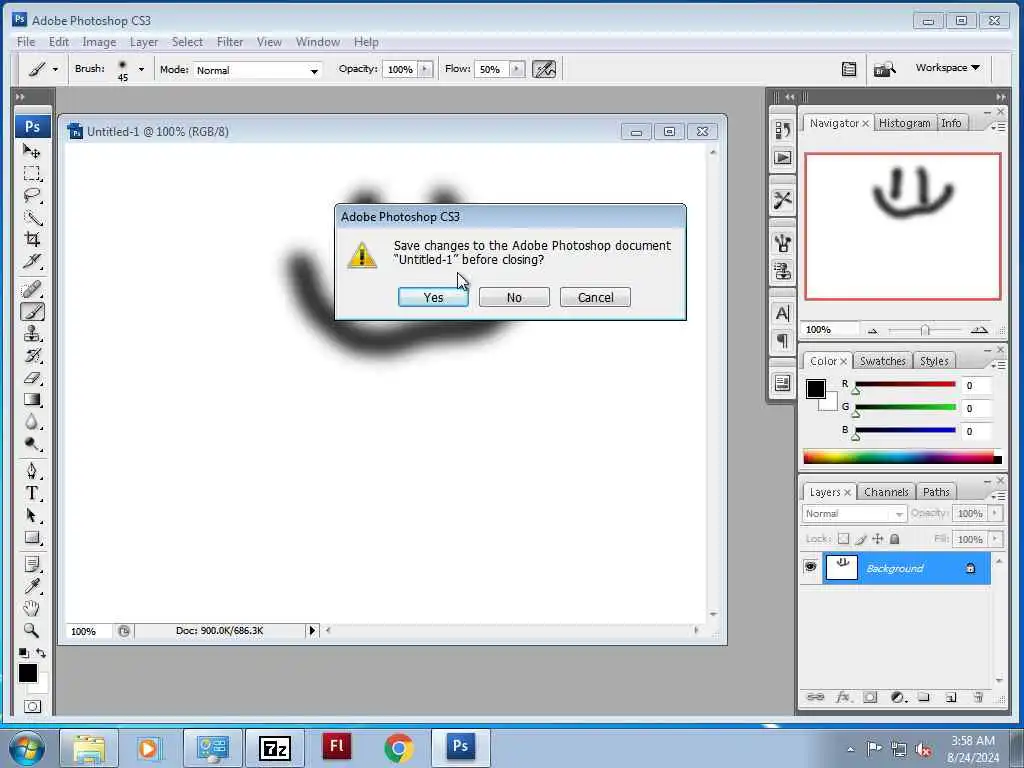Select the Crop tool
Viewport: 1024px width, 768px height.
point(31,239)
